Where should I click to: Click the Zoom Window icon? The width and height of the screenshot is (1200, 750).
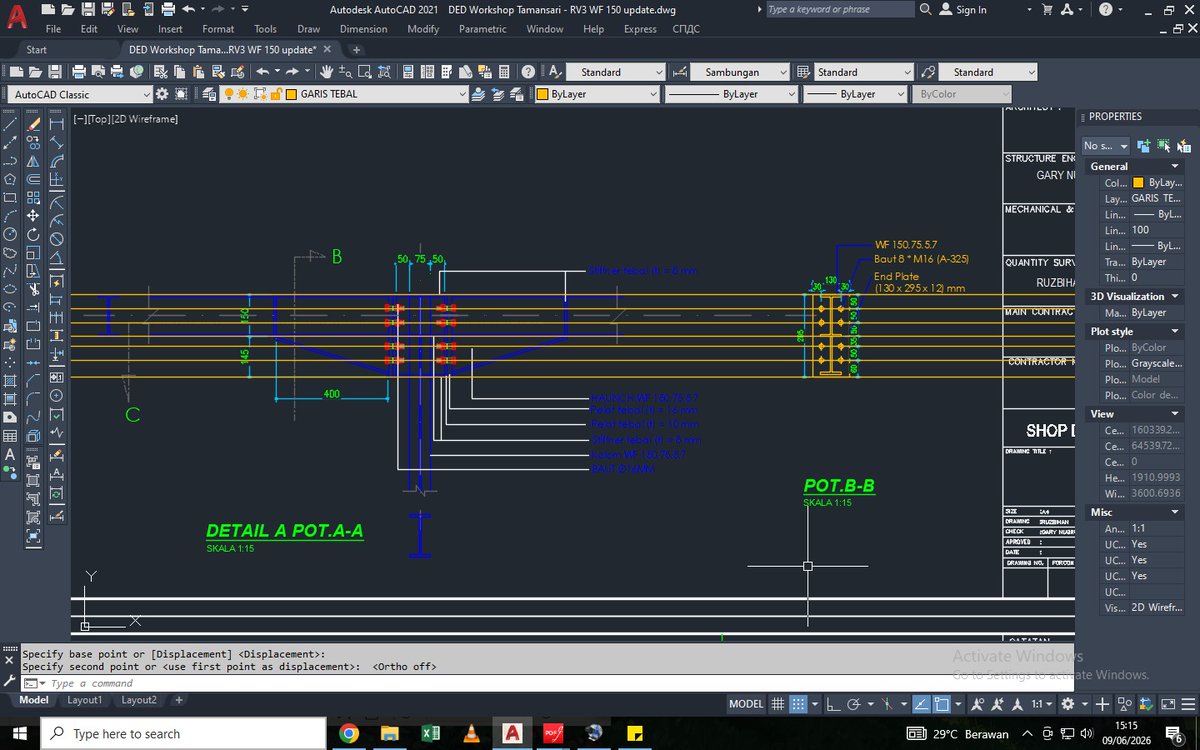[365, 72]
